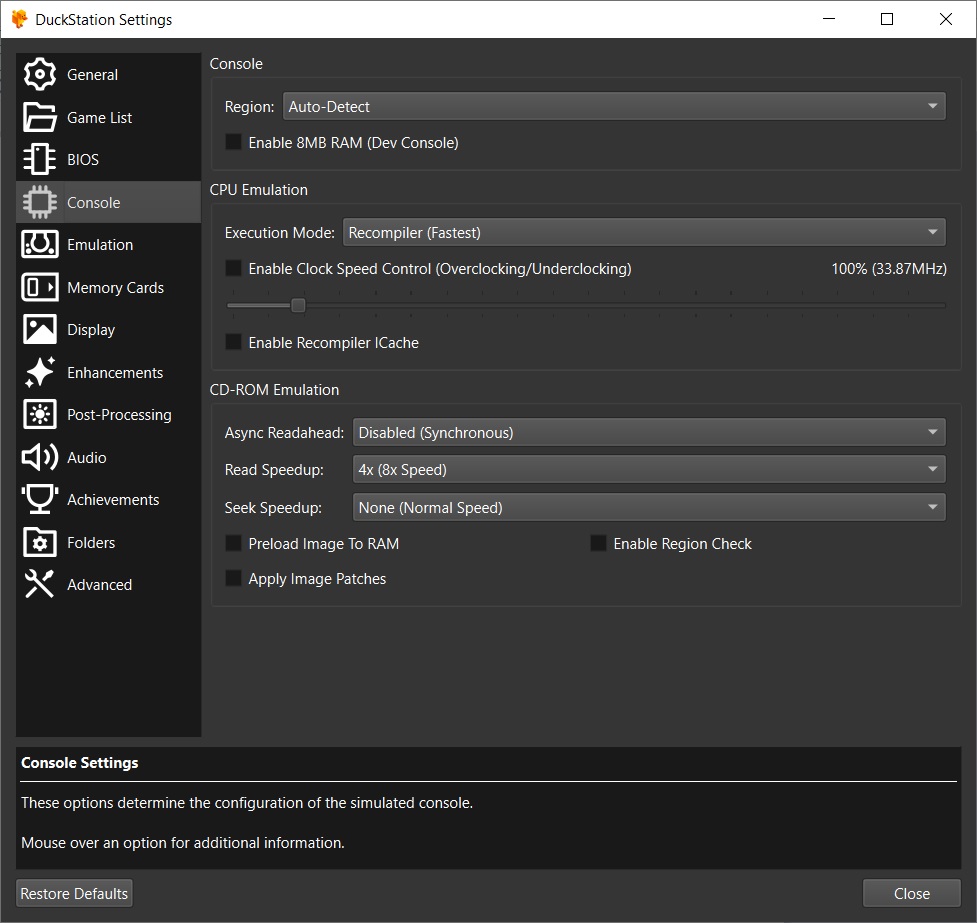The width and height of the screenshot is (977, 923).
Task: Click the 100% (33.87MHz) value text
Action: pyautogui.click(x=889, y=269)
